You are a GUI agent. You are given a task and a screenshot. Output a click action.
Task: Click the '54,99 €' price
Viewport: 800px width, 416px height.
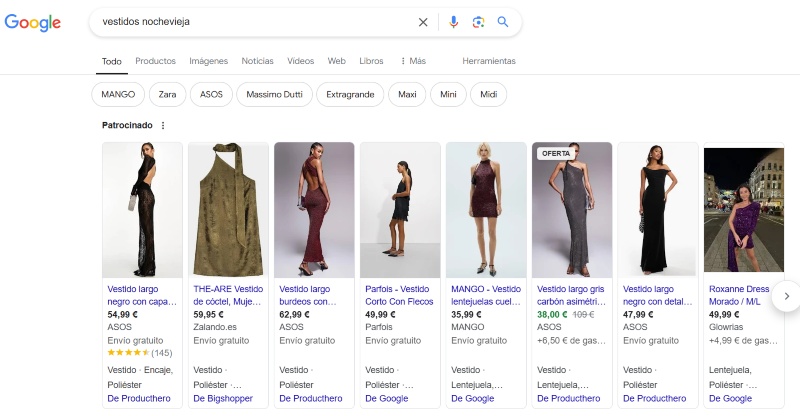(122, 314)
